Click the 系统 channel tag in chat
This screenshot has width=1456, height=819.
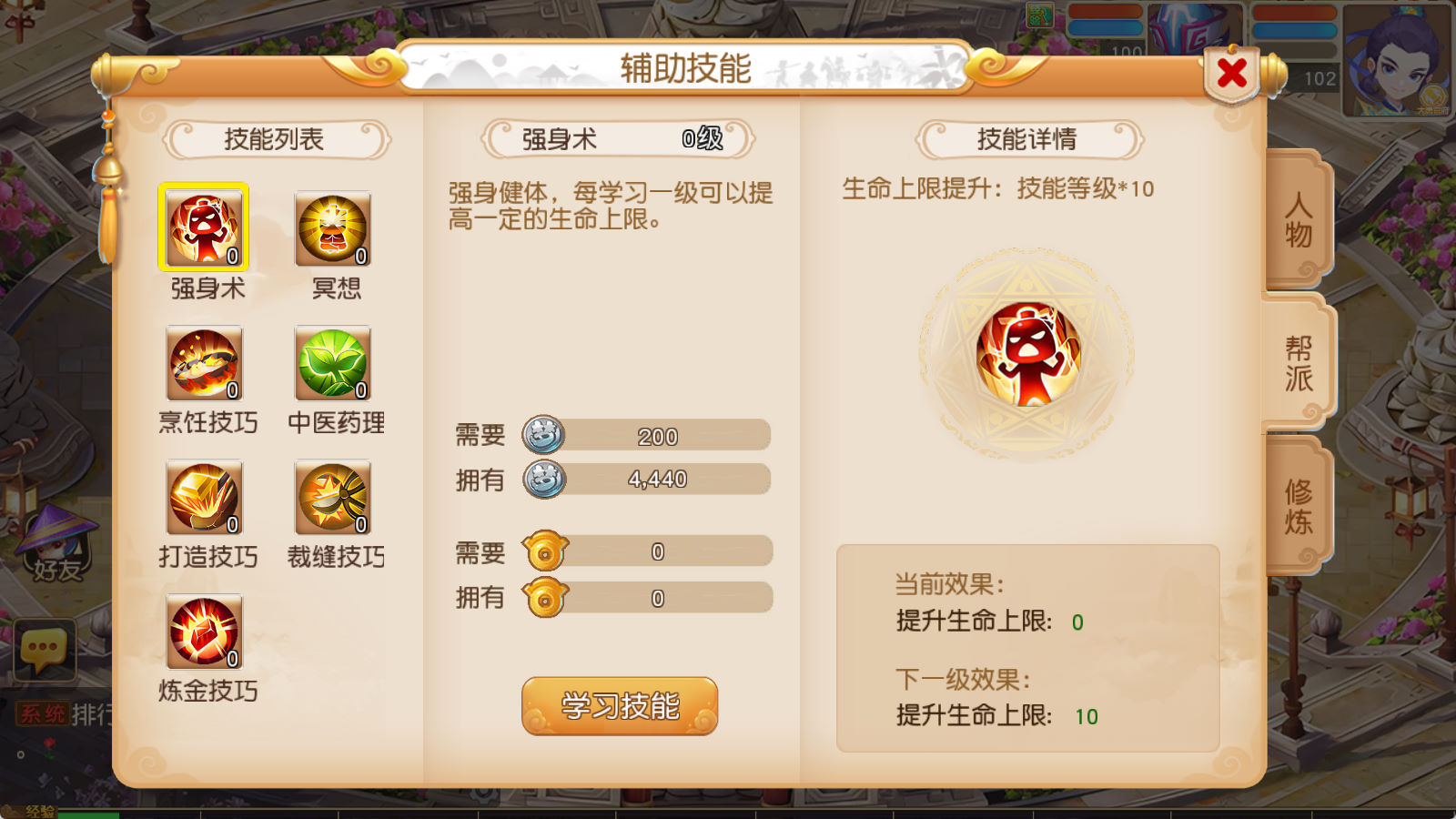[41, 714]
